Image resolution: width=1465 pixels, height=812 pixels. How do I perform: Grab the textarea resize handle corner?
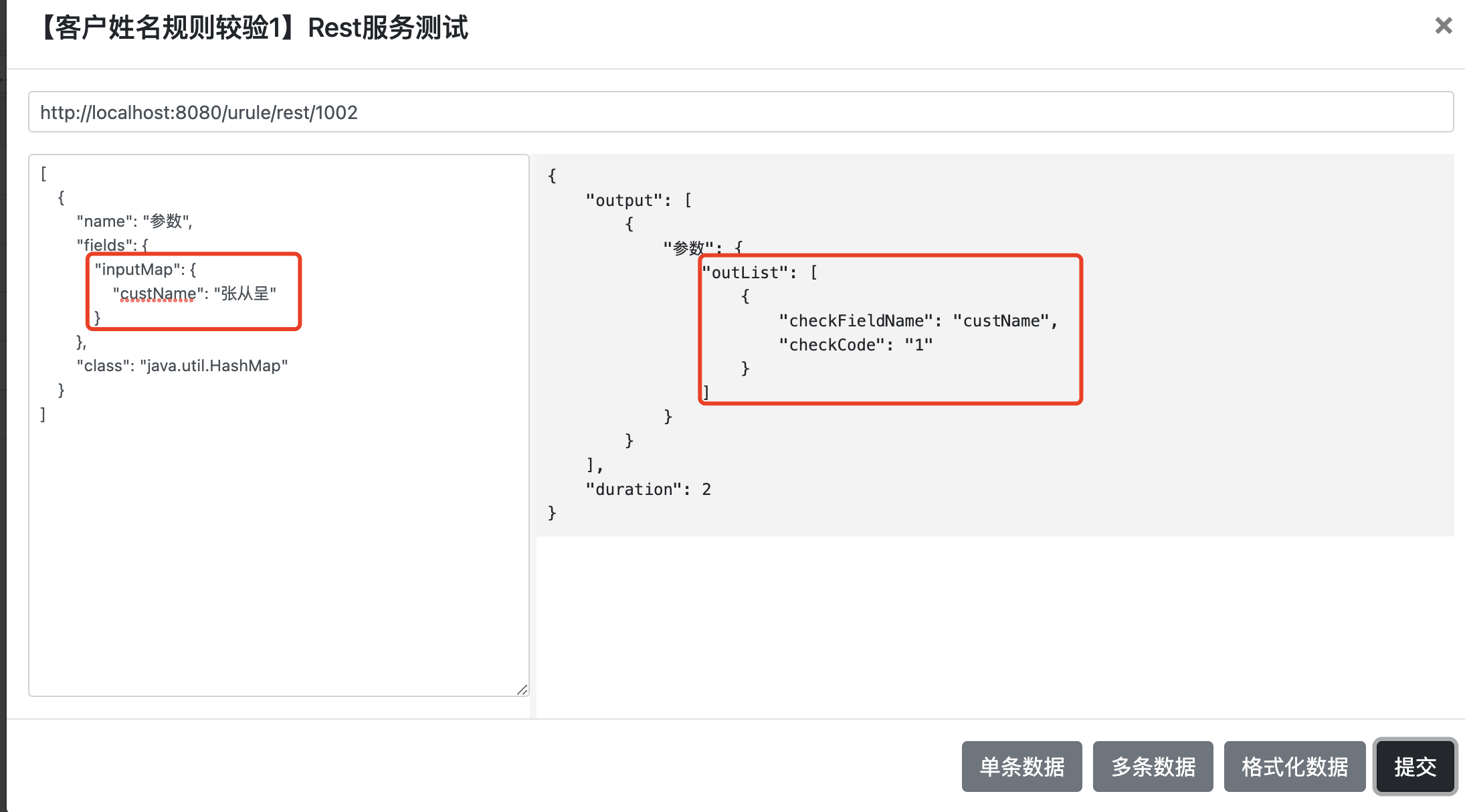(x=522, y=690)
